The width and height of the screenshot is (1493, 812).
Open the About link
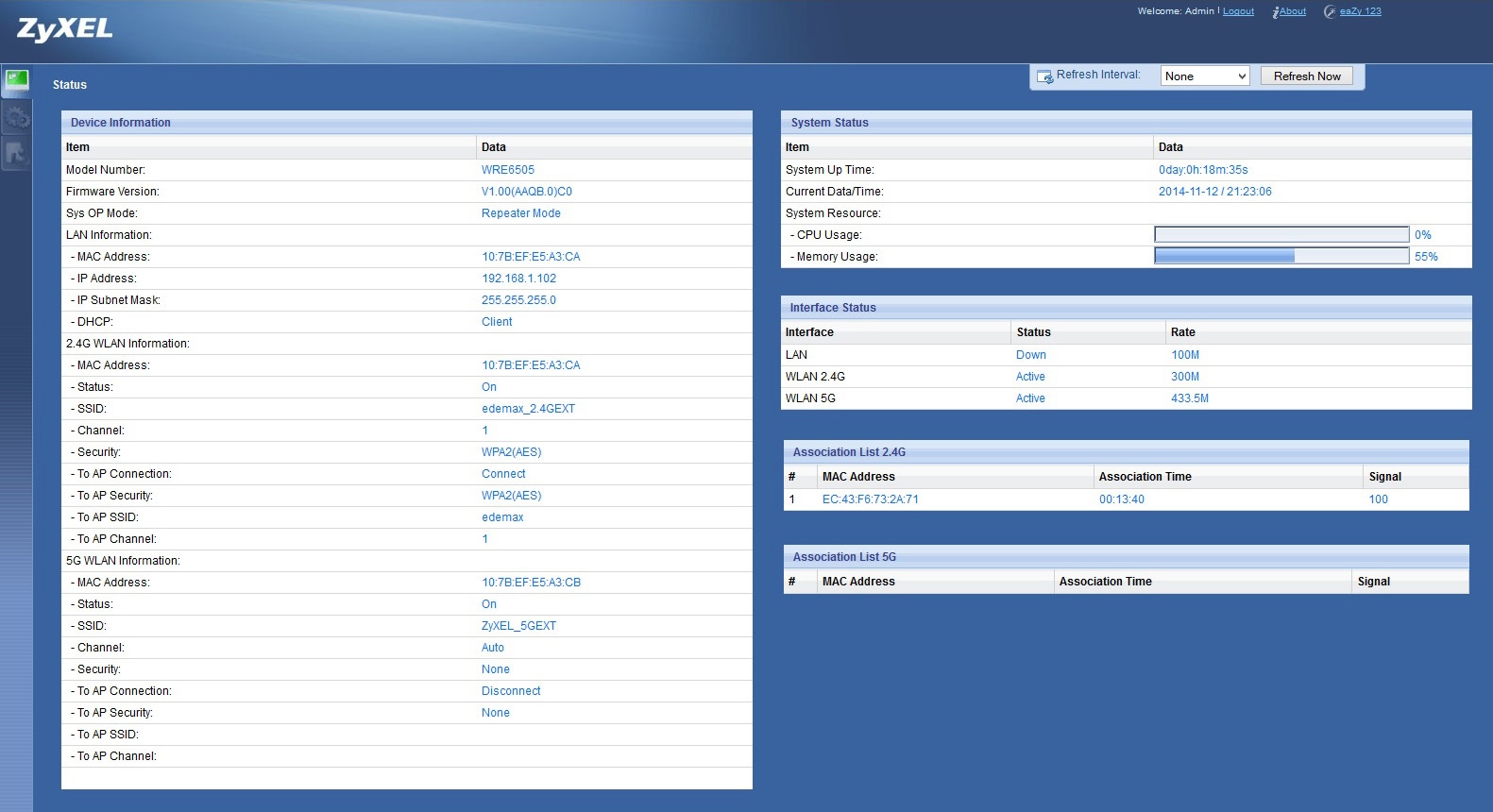(x=1293, y=11)
